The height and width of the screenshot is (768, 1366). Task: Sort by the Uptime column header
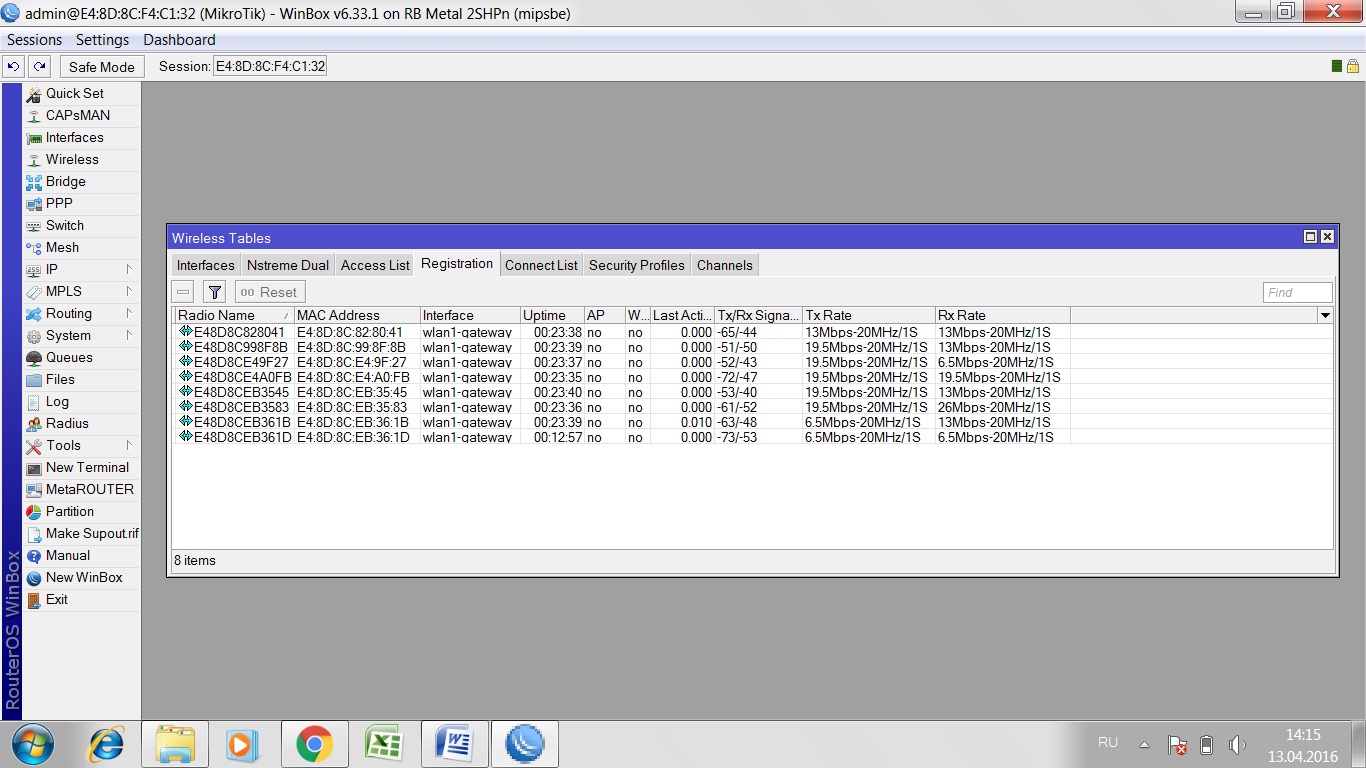click(x=552, y=315)
